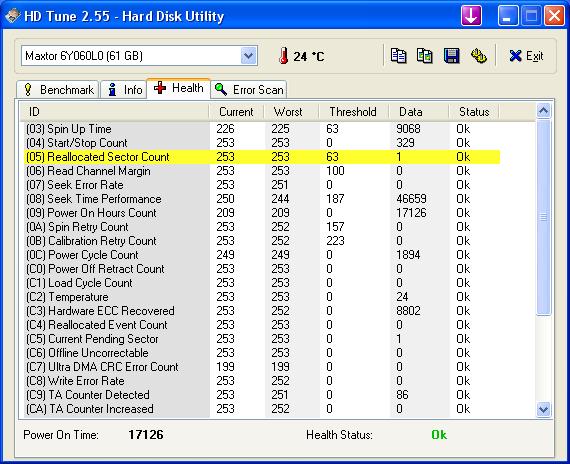Screen dimensions: 570x464
Task: Select the (C6) Offline Uncorrectable row
Action: click(x=262, y=353)
